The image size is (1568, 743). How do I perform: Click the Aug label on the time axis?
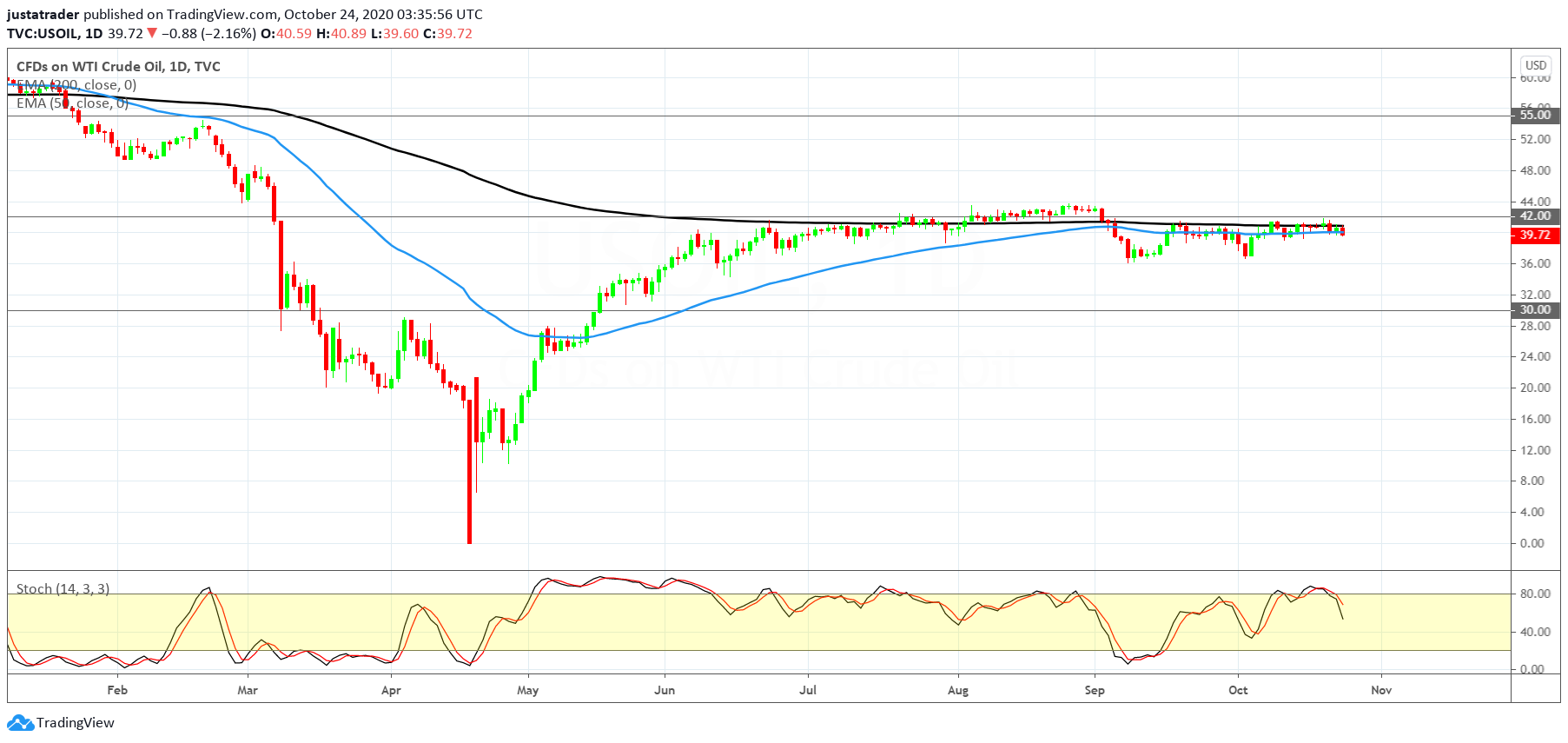click(958, 690)
